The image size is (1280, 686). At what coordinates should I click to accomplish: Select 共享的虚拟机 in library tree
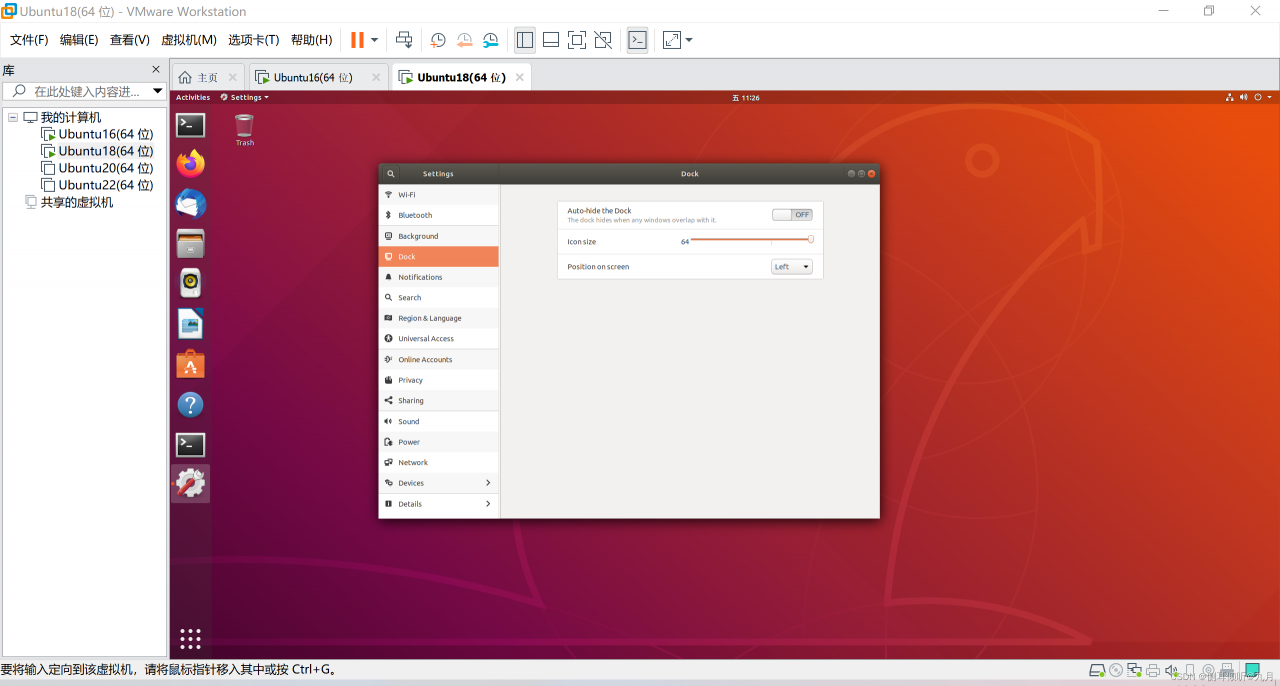coord(77,202)
